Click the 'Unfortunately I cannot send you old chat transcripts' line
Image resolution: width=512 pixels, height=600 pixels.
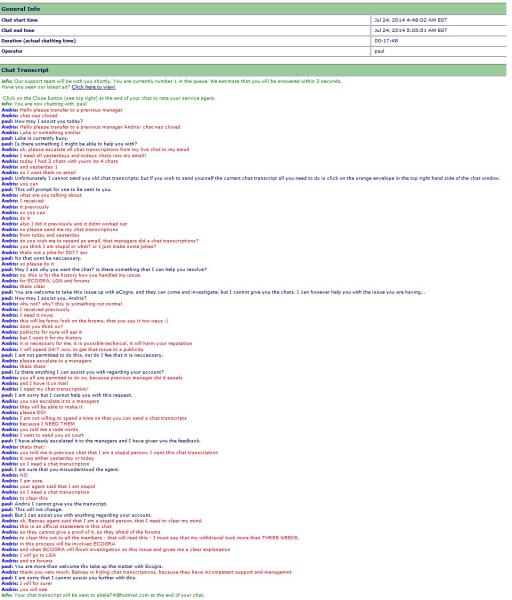coord(251,178)
